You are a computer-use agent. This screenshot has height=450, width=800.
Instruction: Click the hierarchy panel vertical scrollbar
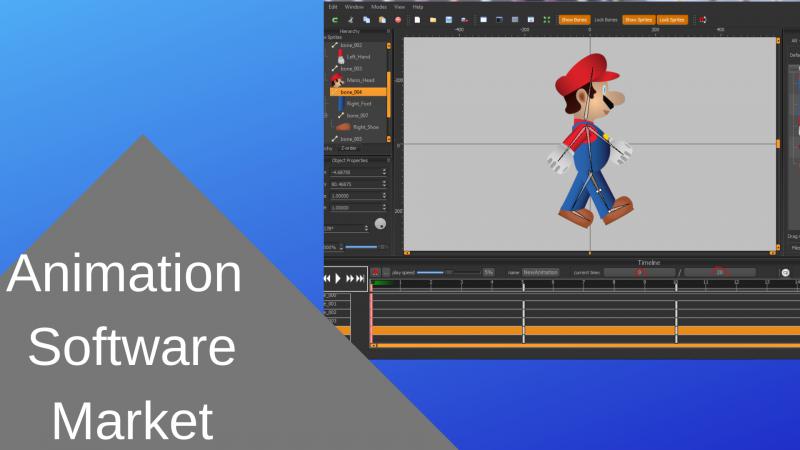[x=389, y=94]
